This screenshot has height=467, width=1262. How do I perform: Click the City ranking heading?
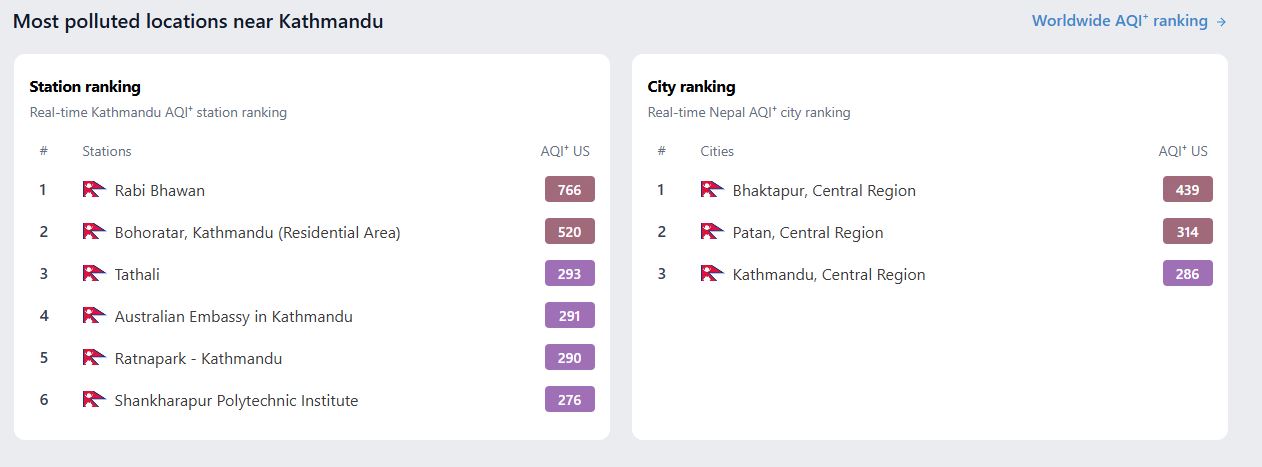pos(691,87)
